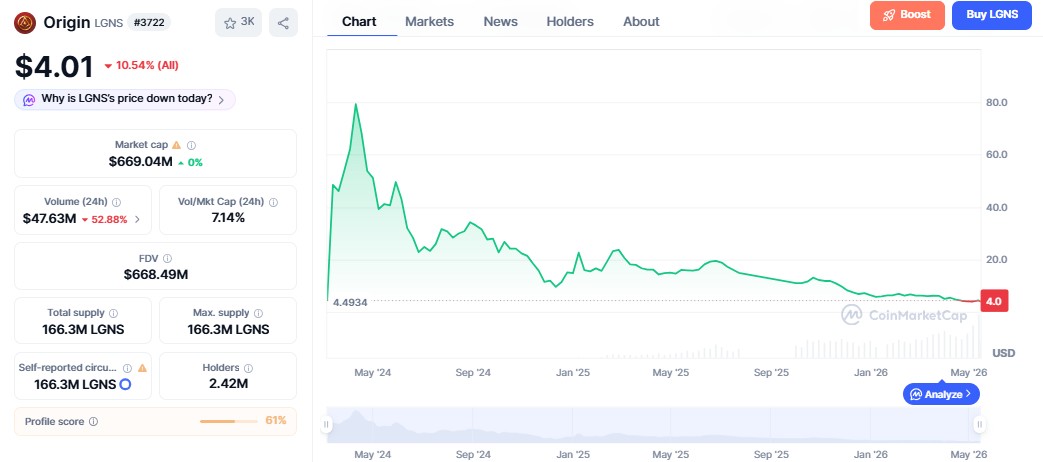Click the Market cap warning triangle icon

[176, 145]
